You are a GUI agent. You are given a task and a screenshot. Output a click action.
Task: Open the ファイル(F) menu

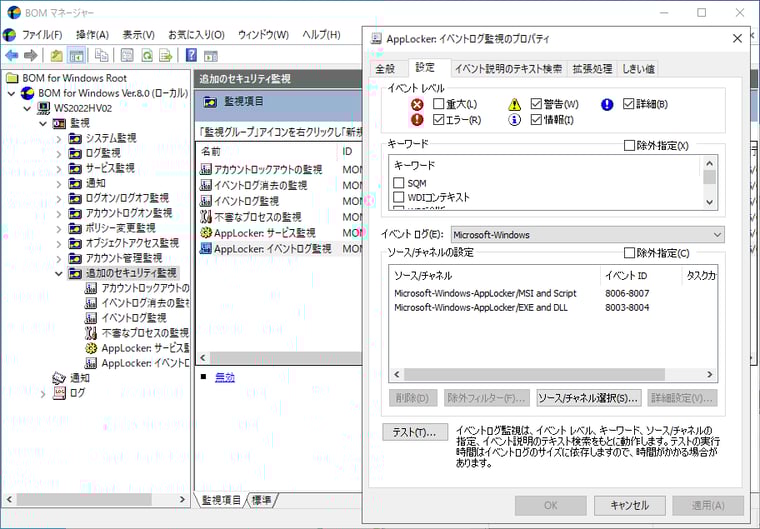42,35
